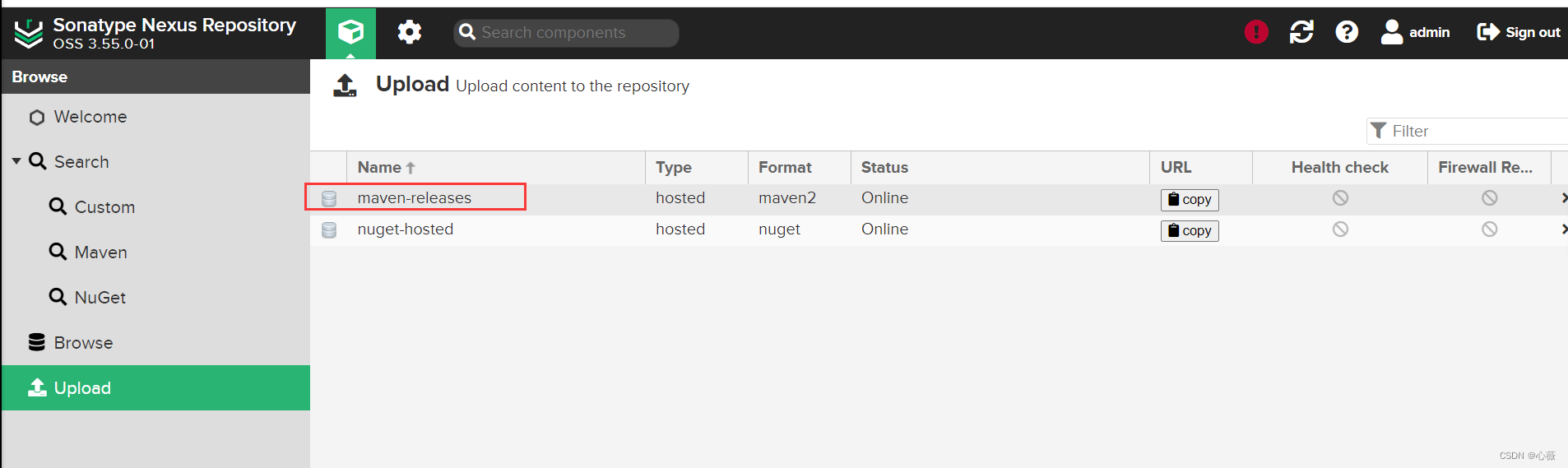Click the maven2 format cell
Image resolution: width=1568 pixels, height=468 pixels.
(x=787, y=198)
